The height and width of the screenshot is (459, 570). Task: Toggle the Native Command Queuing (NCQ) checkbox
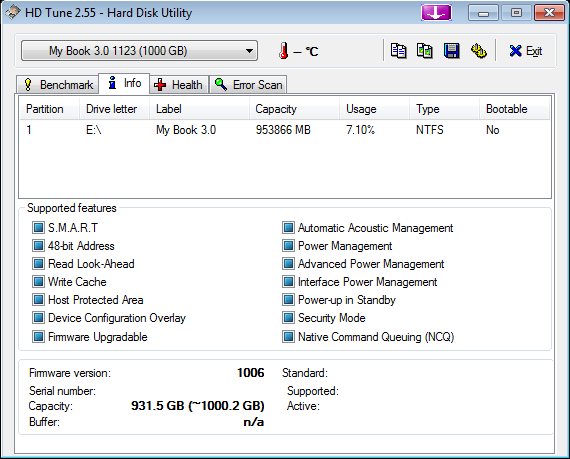click(288, 337)
